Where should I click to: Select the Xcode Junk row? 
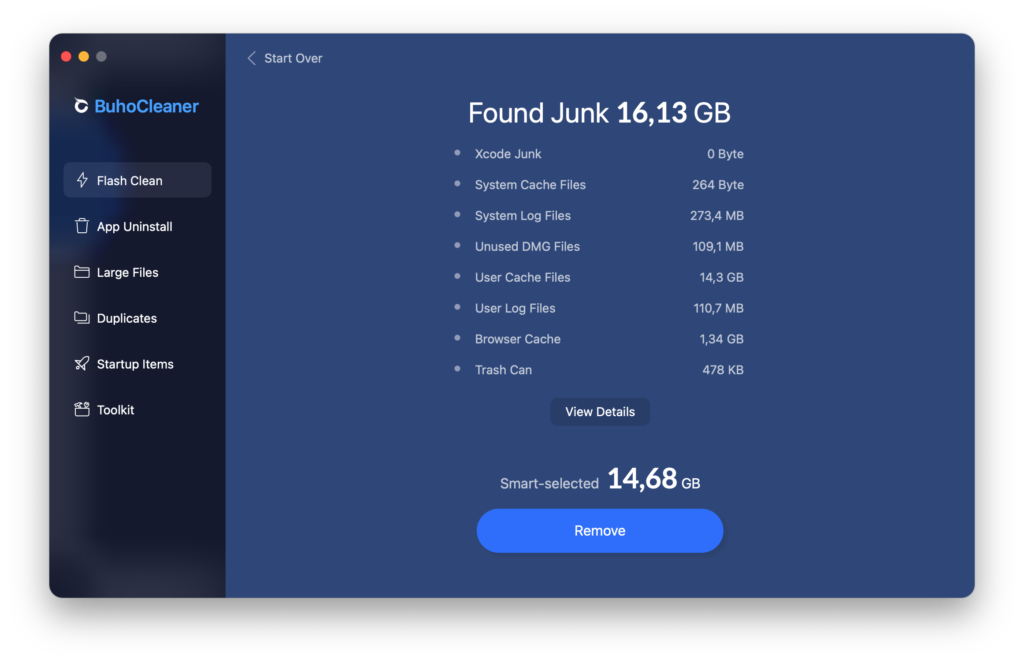point(600,154)
